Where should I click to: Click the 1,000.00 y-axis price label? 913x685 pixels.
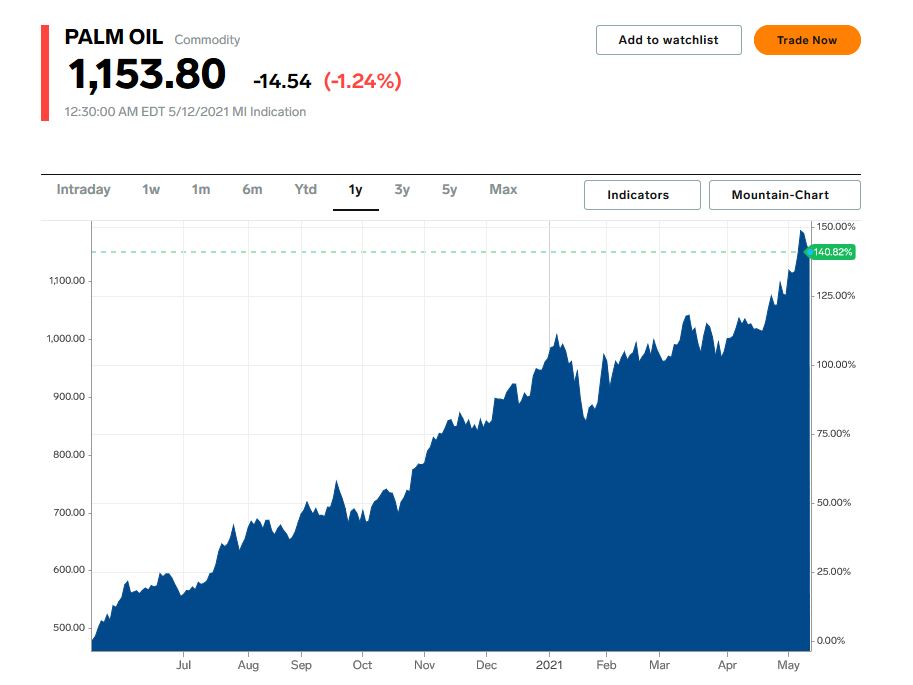point(66,339)
